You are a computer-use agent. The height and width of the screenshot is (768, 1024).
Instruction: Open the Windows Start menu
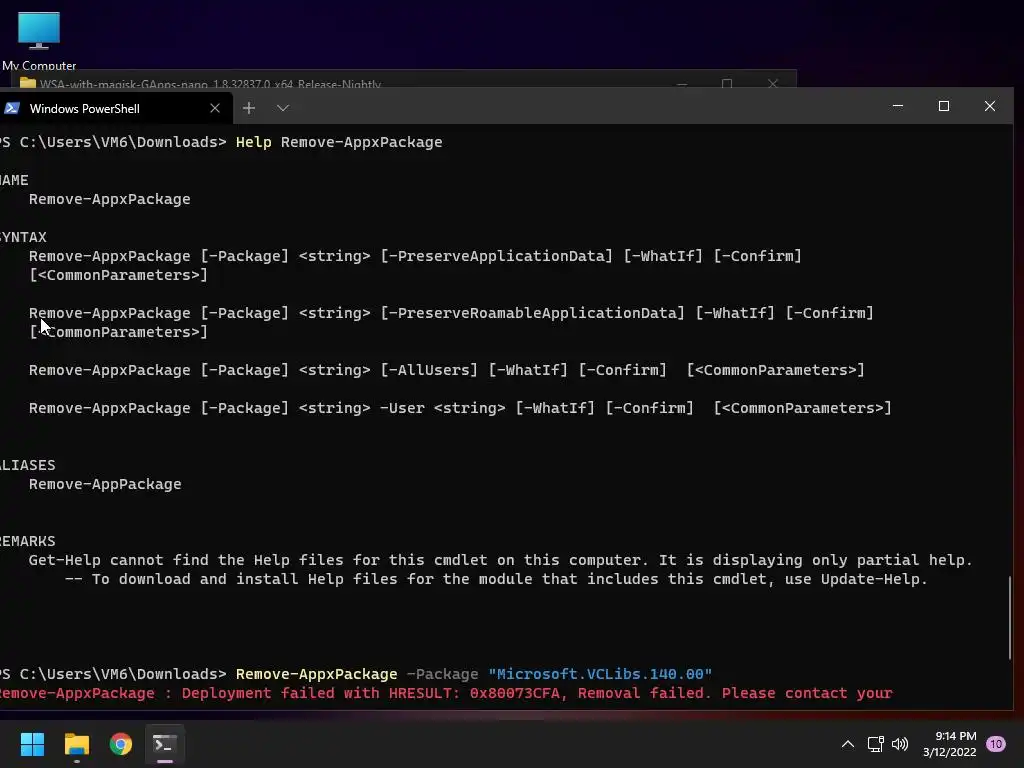32,744
